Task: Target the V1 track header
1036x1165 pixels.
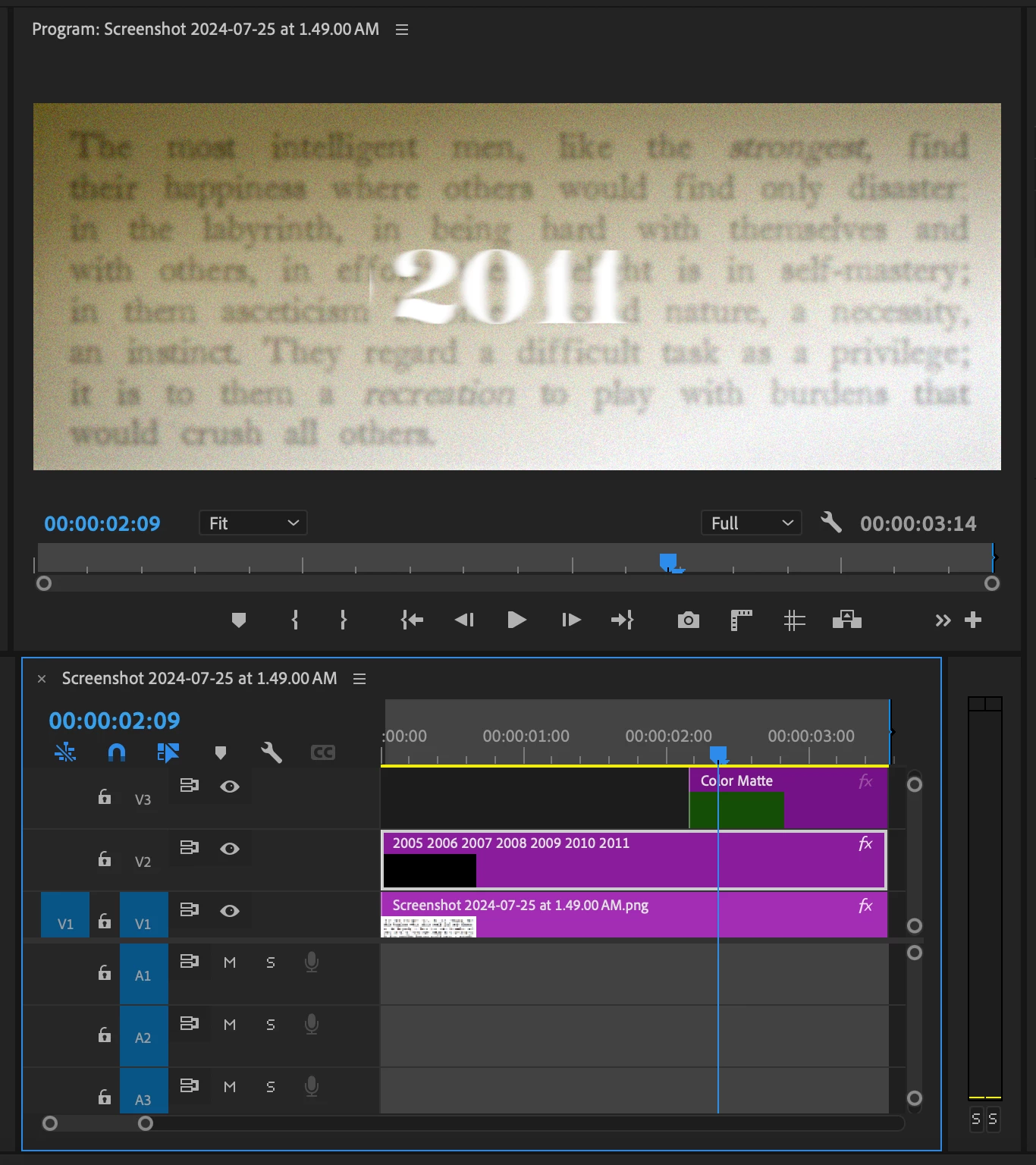Action: click(x=143, y=915)
